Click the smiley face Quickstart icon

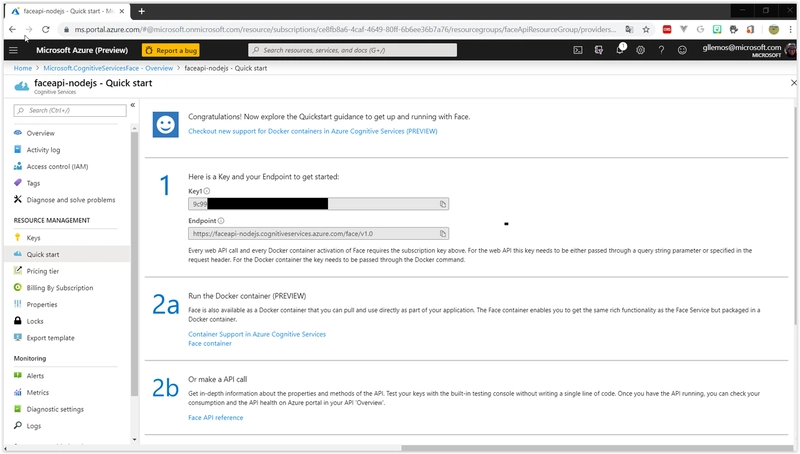coord(165,124)
